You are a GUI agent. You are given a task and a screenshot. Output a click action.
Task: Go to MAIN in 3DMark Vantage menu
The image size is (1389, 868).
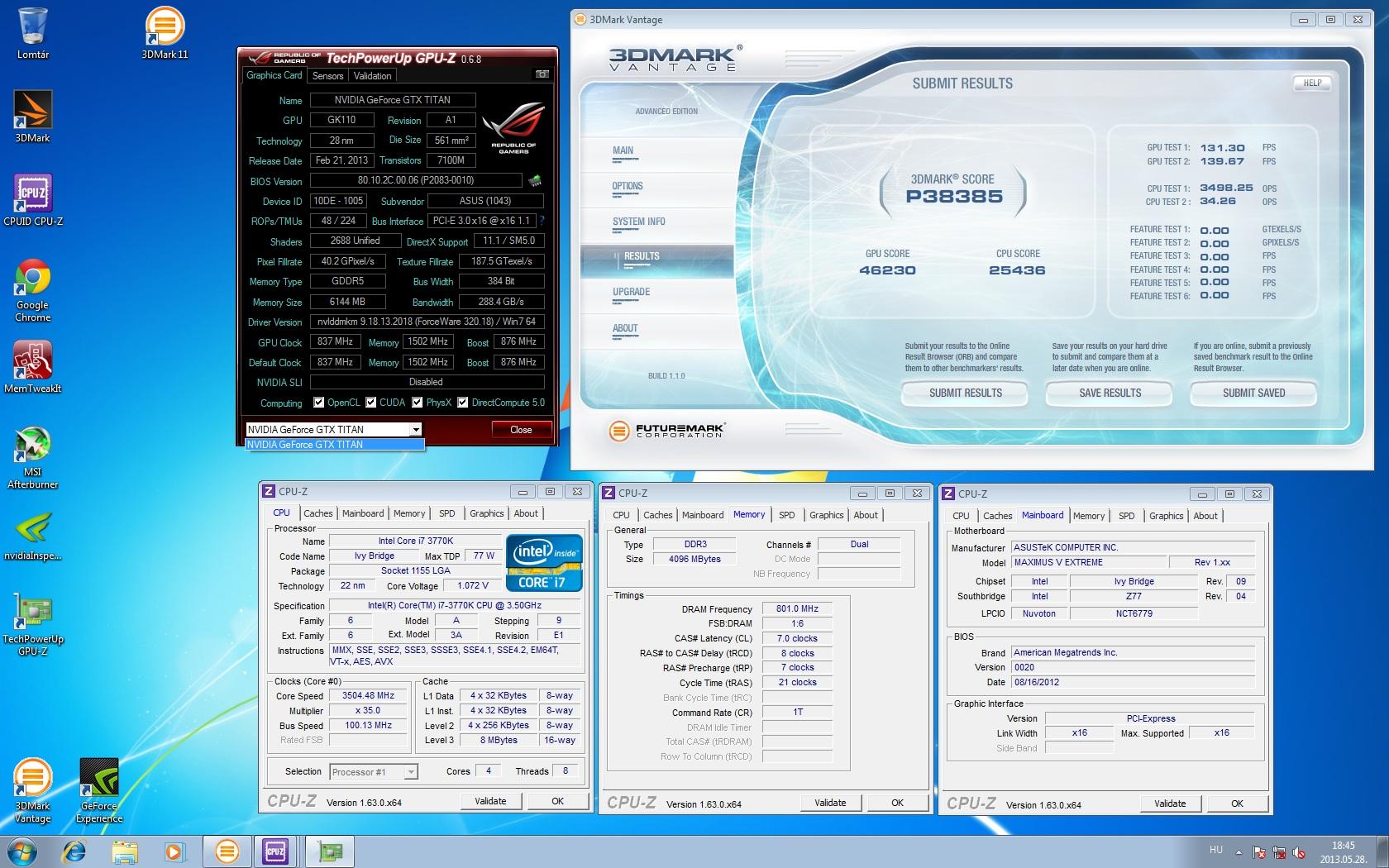[x=623, y=150]
